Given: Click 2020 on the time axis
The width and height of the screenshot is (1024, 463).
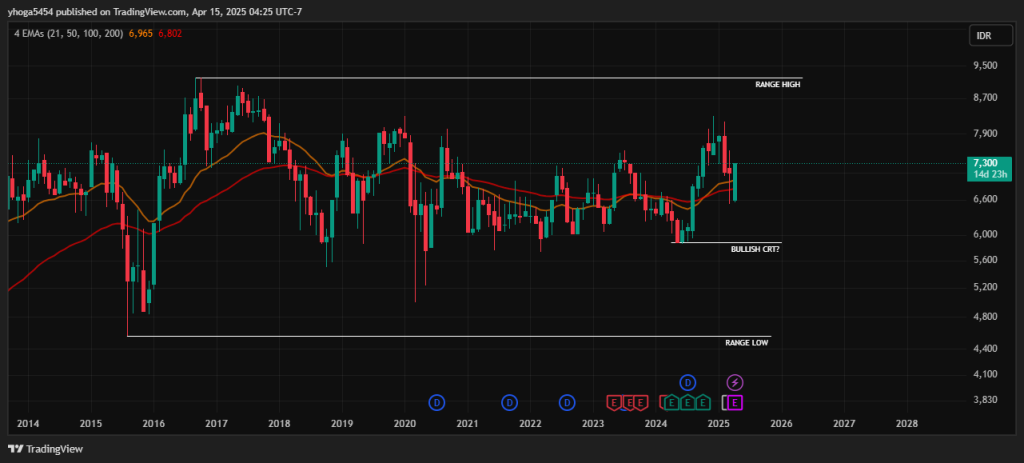Looking at the screenshot, I should 405,424.
